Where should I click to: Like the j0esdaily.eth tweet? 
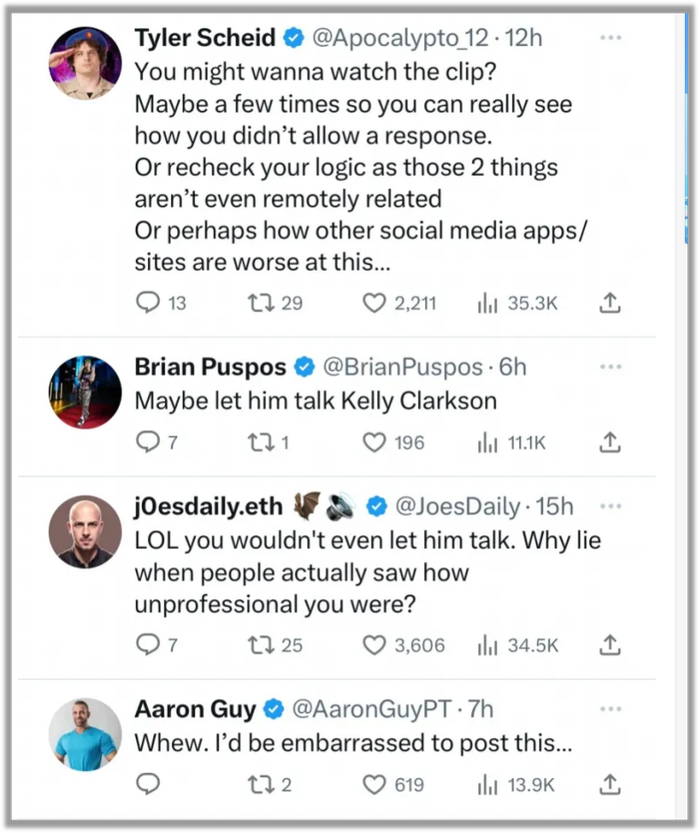pyautogui.click(x=374, y=645)
